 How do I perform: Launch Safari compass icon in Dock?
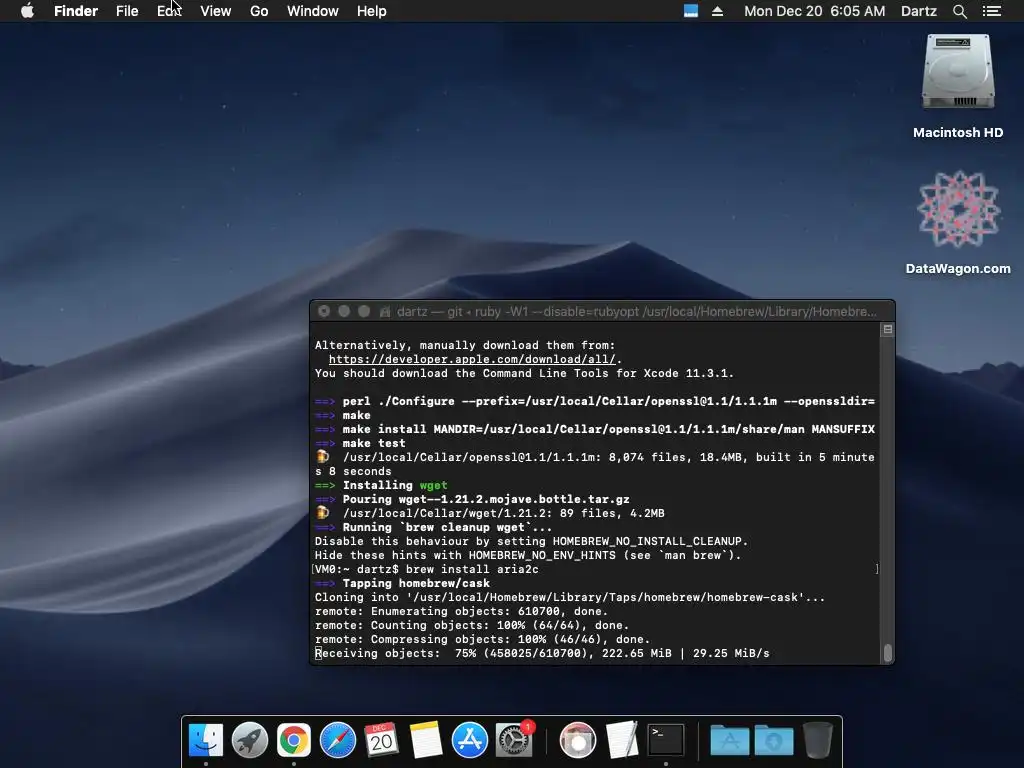point(338,740)
